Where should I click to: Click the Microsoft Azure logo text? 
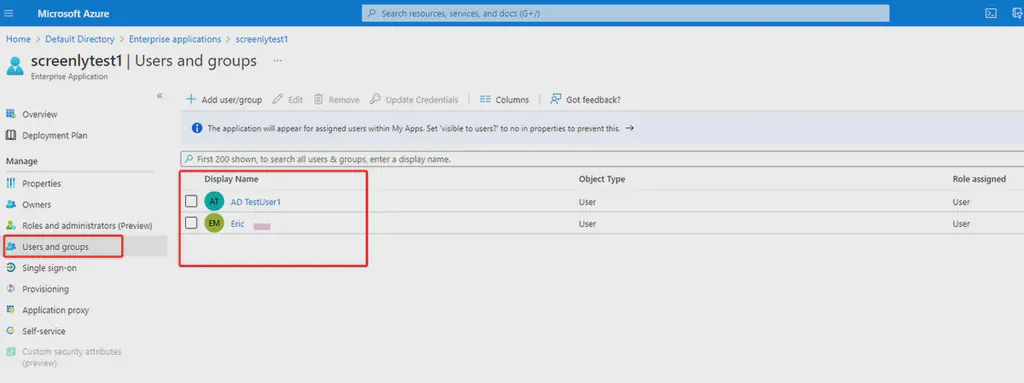(x=73, y=13)
